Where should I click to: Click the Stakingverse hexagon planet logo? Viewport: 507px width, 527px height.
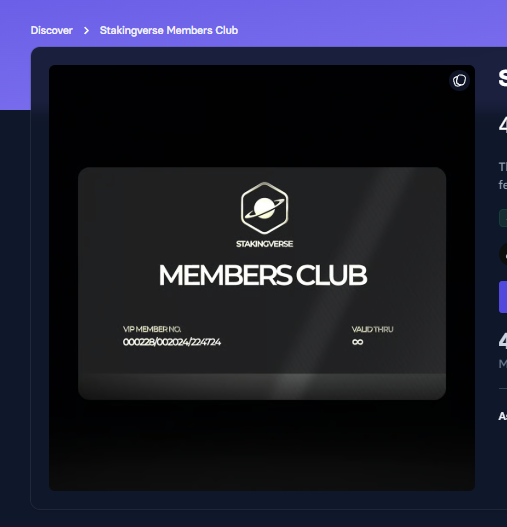265,208
